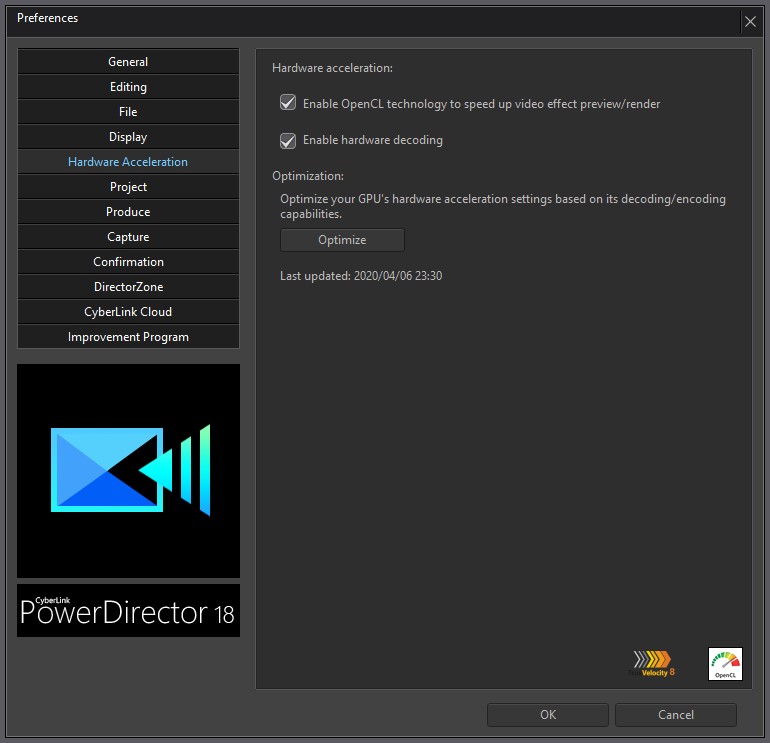Open DirectorZone preferences

pyautogui.click(x=128, y=287)
